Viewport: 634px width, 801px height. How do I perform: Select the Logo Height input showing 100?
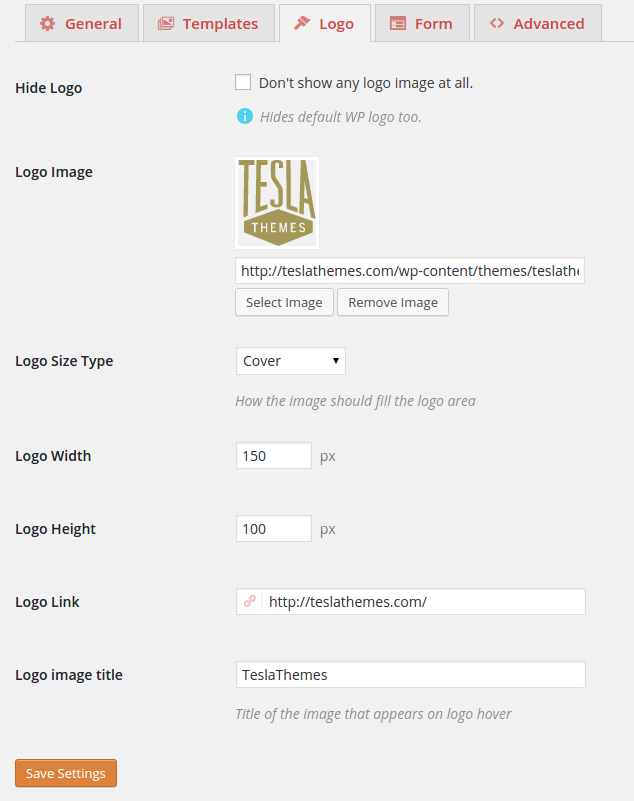tap(273, 528)
